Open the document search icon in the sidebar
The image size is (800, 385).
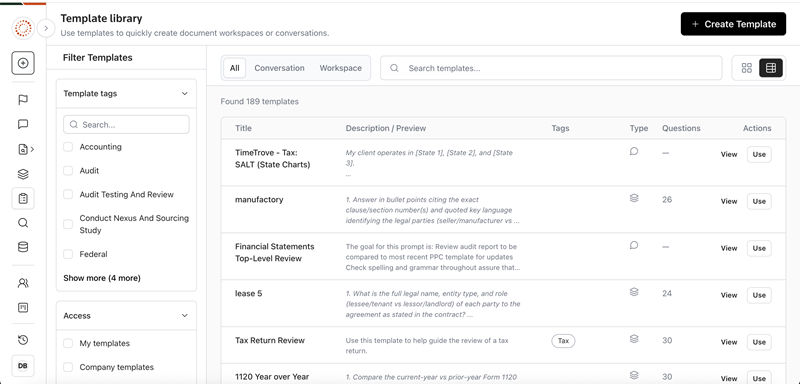22,149
